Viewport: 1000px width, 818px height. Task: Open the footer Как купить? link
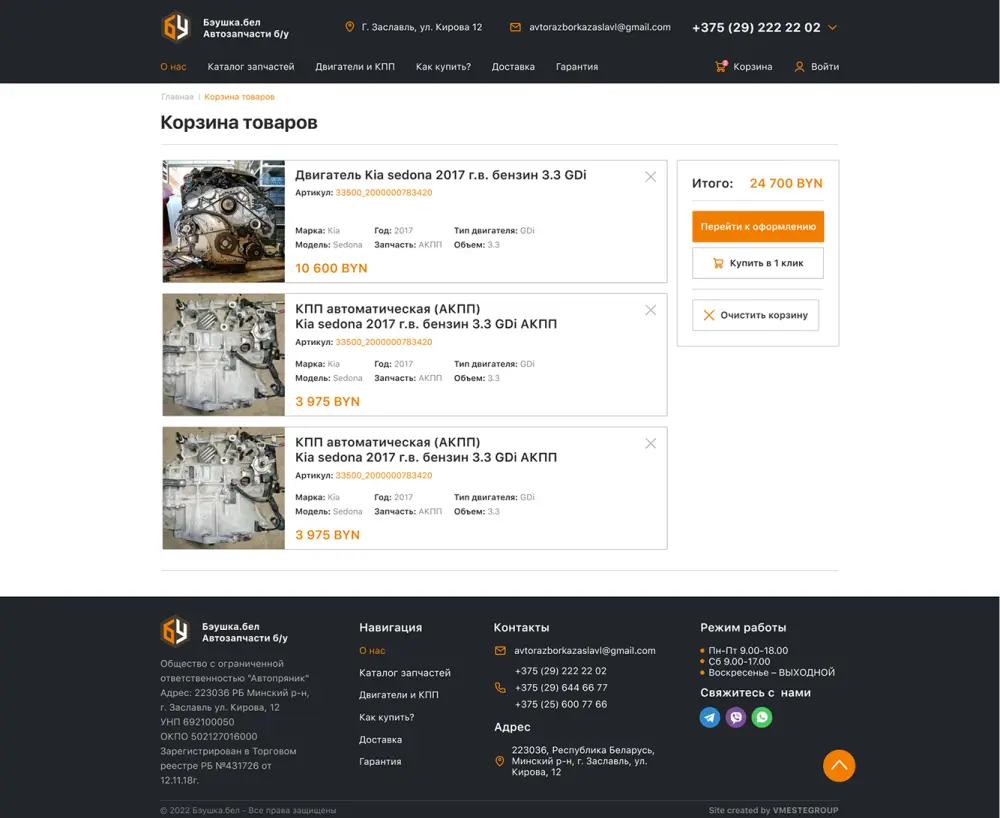[386, 717]
